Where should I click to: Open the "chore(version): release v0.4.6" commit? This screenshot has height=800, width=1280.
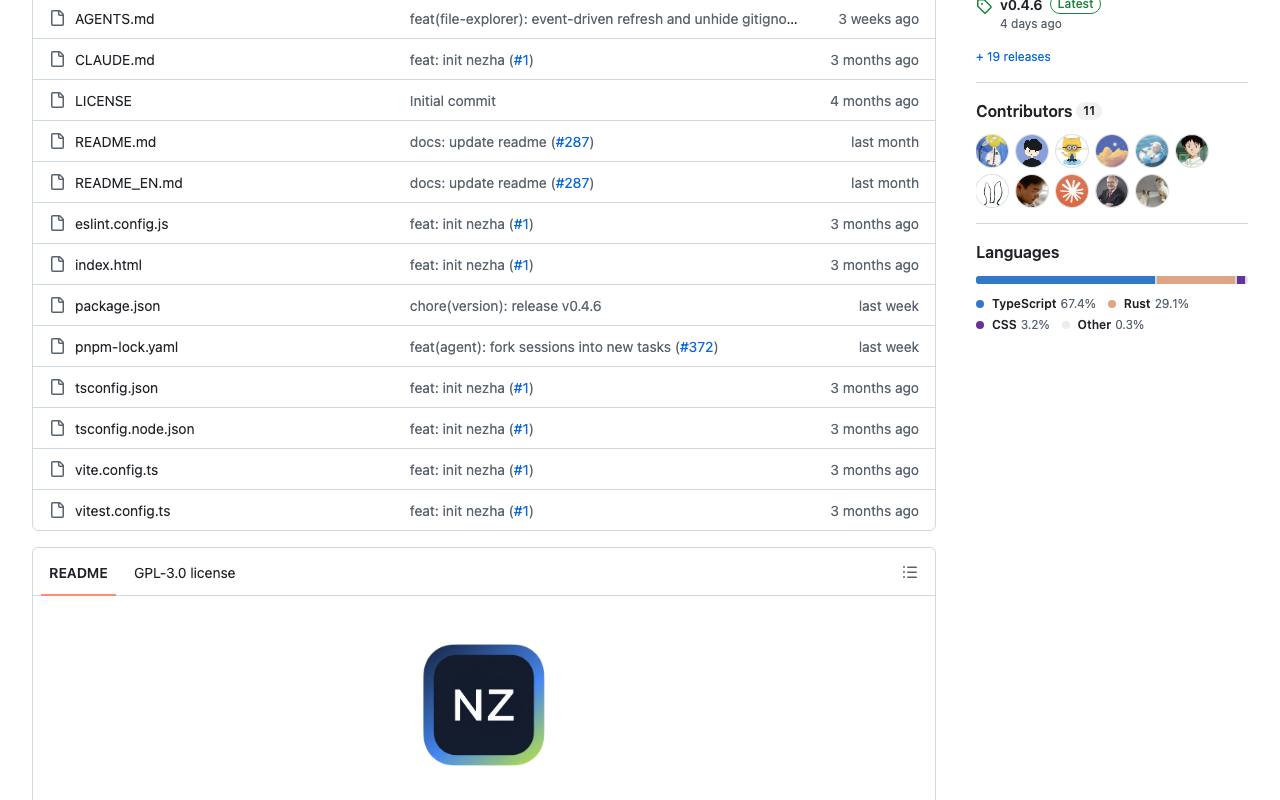[506, 306]
